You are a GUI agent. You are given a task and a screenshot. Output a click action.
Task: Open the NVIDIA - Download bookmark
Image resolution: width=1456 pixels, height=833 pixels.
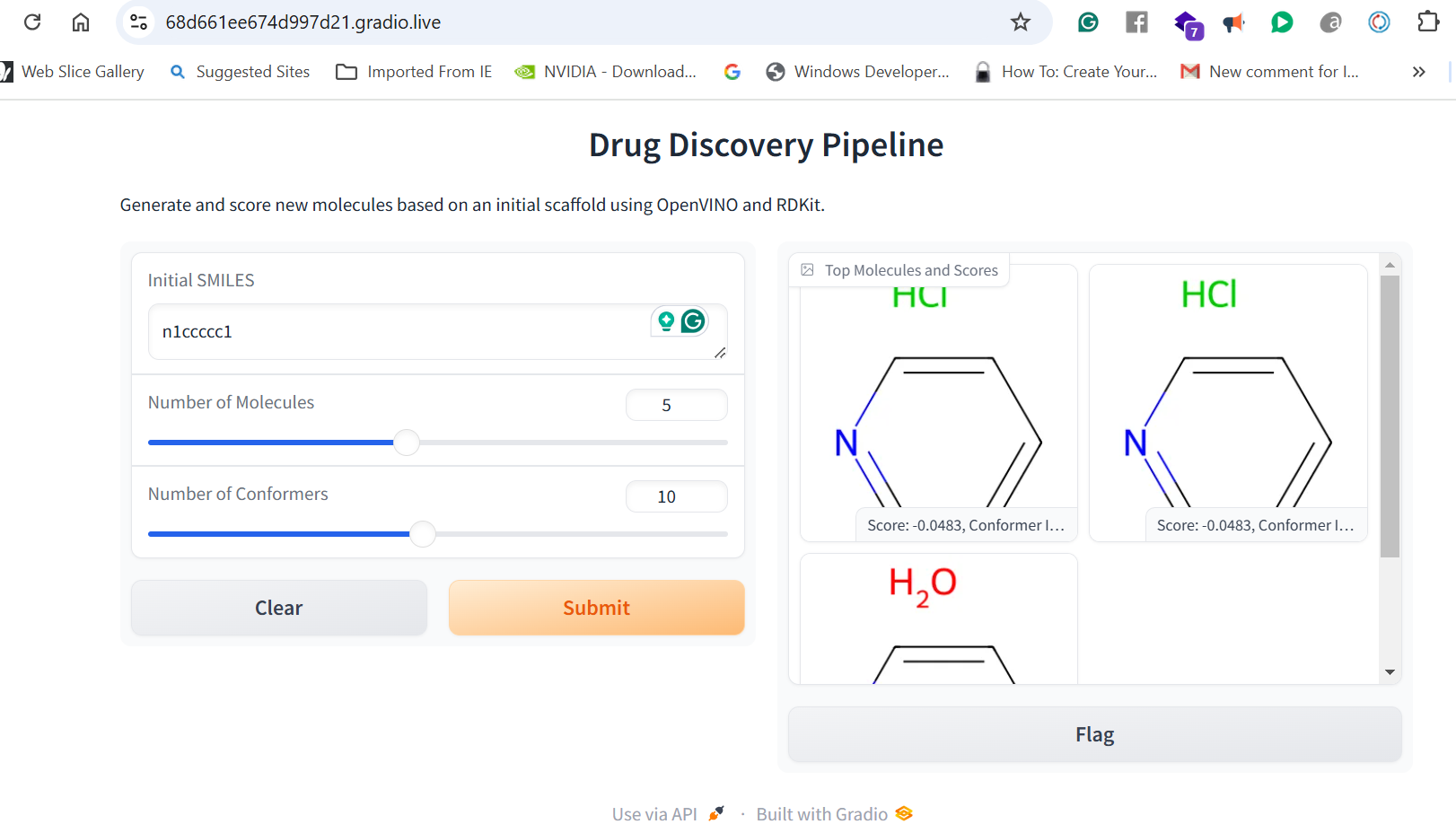pos(605,72)
